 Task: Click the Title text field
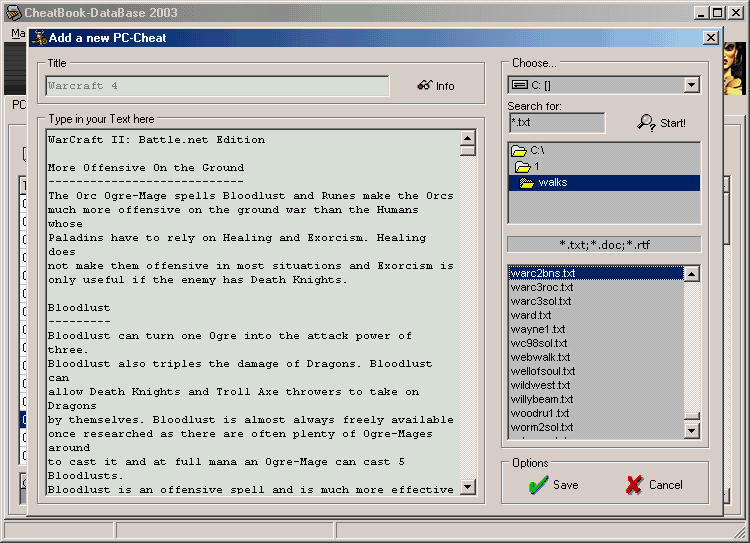point(217,86)
